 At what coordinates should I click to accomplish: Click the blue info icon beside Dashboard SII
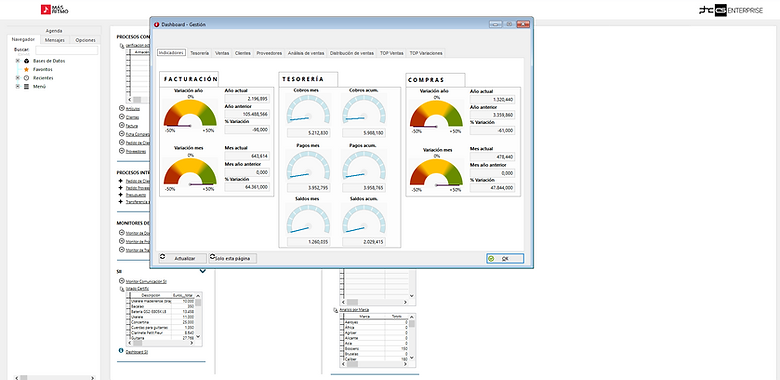pos(121,351)
